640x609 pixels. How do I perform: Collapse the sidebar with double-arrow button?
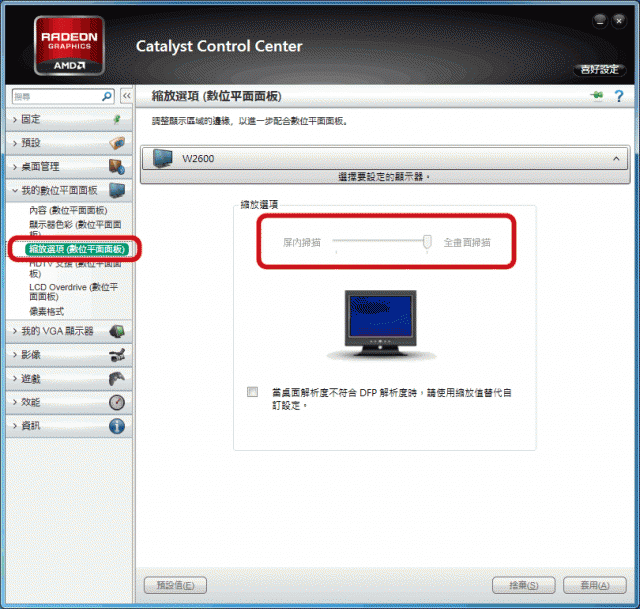(127, 96)
